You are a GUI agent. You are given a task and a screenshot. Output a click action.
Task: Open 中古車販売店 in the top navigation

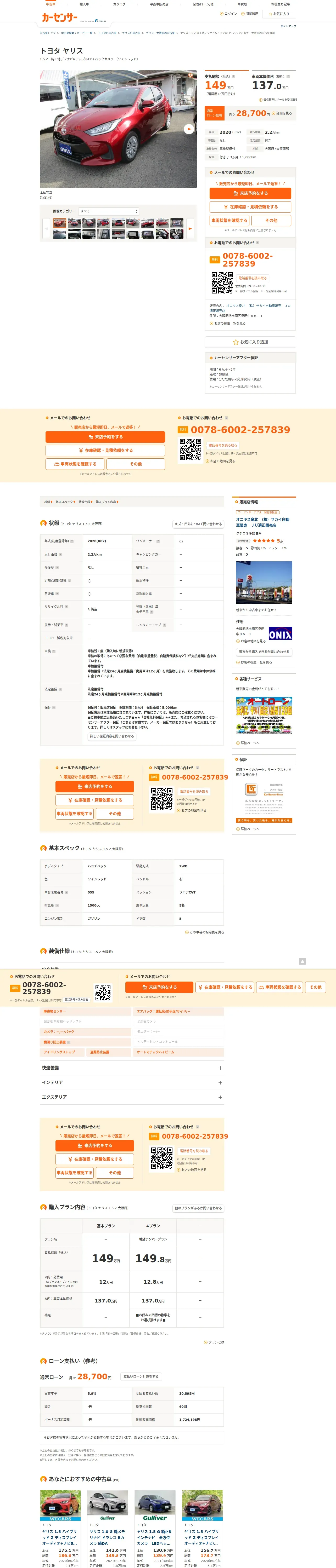coord(159,4)
